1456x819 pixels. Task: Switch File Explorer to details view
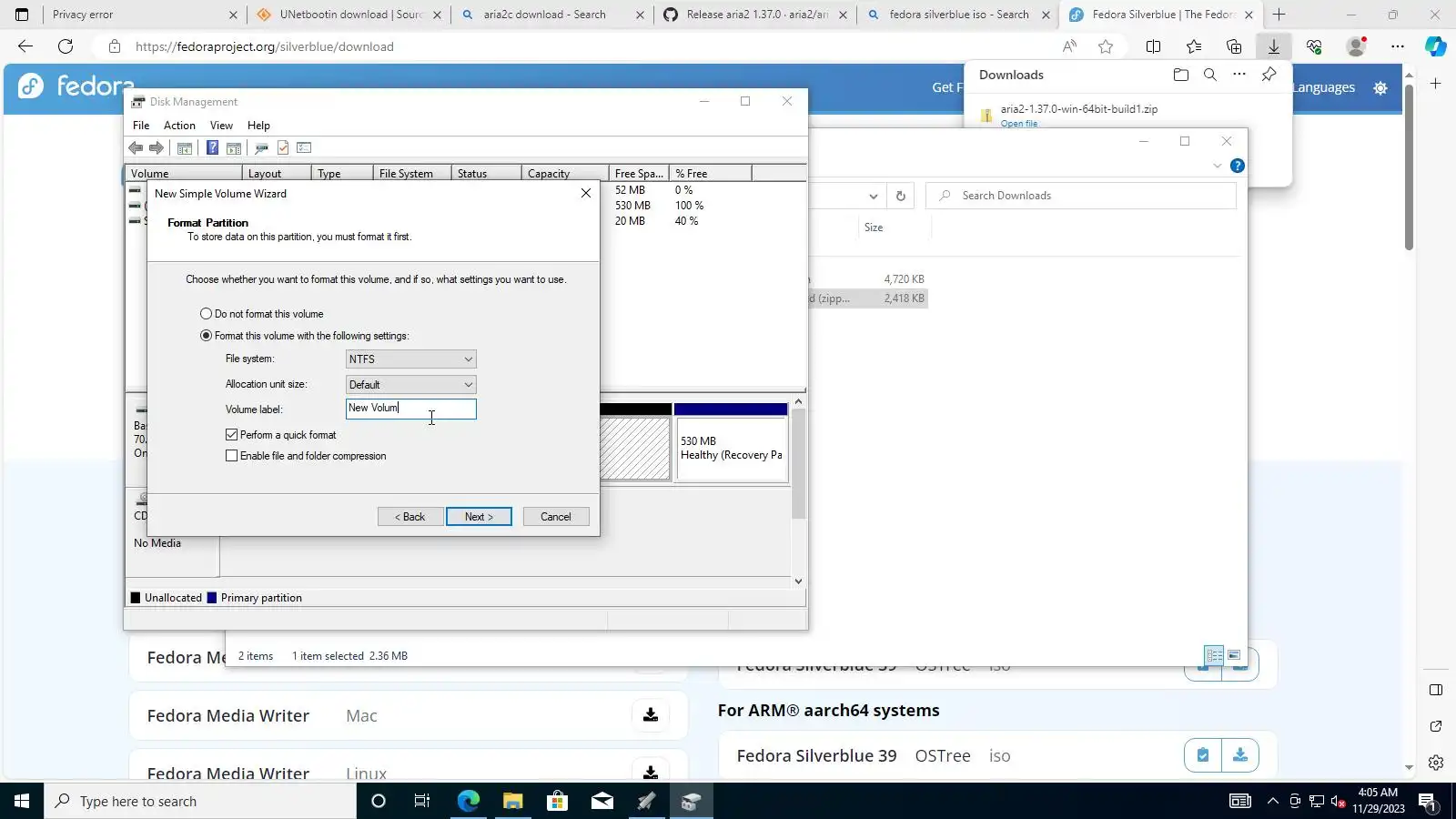(x=1214, y=654)
